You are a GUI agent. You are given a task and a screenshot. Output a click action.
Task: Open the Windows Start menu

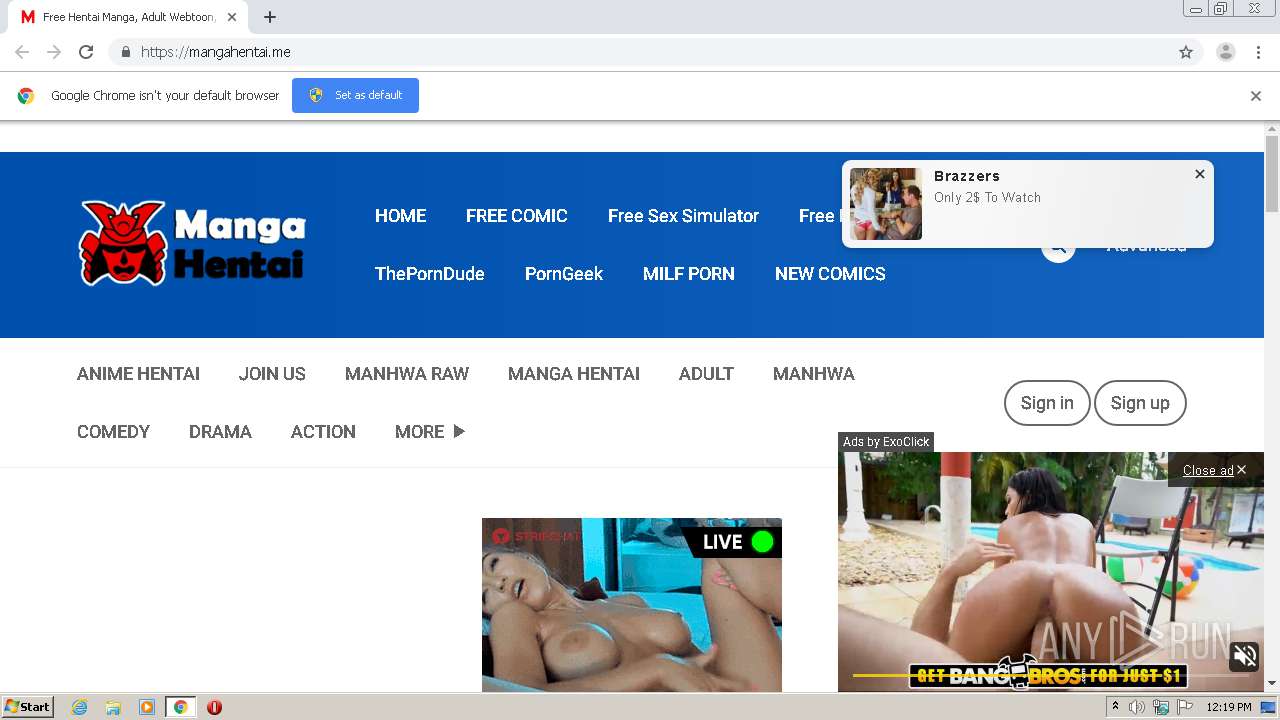pyautogui.click(x=28, y=707)
